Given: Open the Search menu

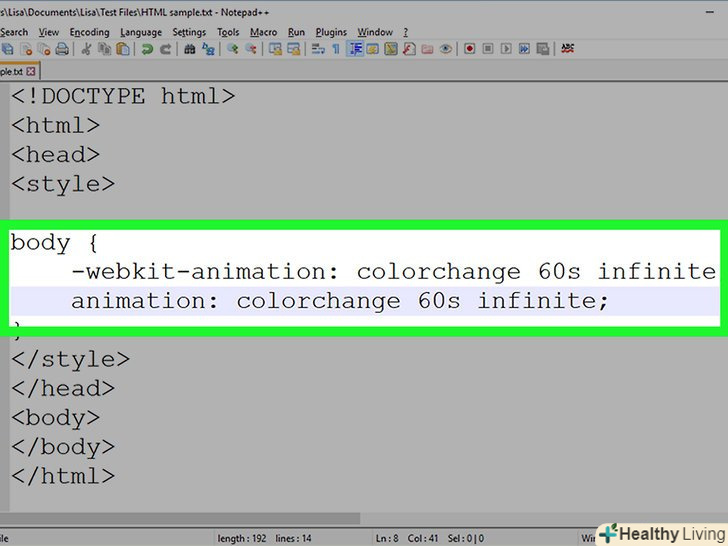Looking at the screenshot, I should coord(14,32).
